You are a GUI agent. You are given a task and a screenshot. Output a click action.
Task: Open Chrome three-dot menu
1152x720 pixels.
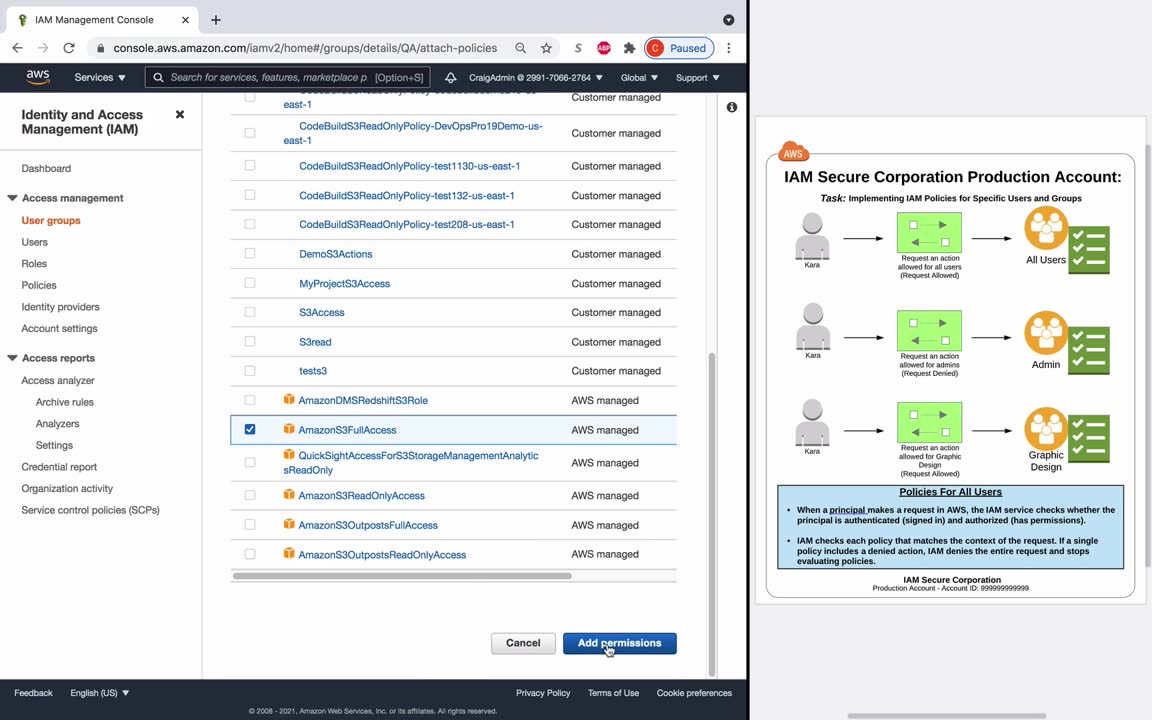point(728,48)
